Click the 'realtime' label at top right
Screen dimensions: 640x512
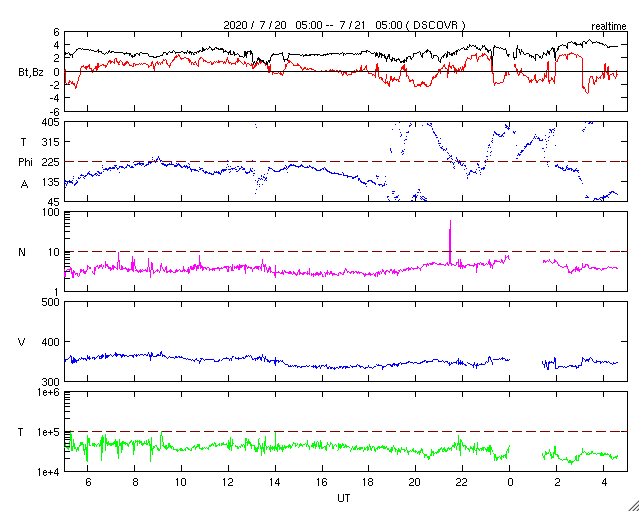tap(609, 26)
